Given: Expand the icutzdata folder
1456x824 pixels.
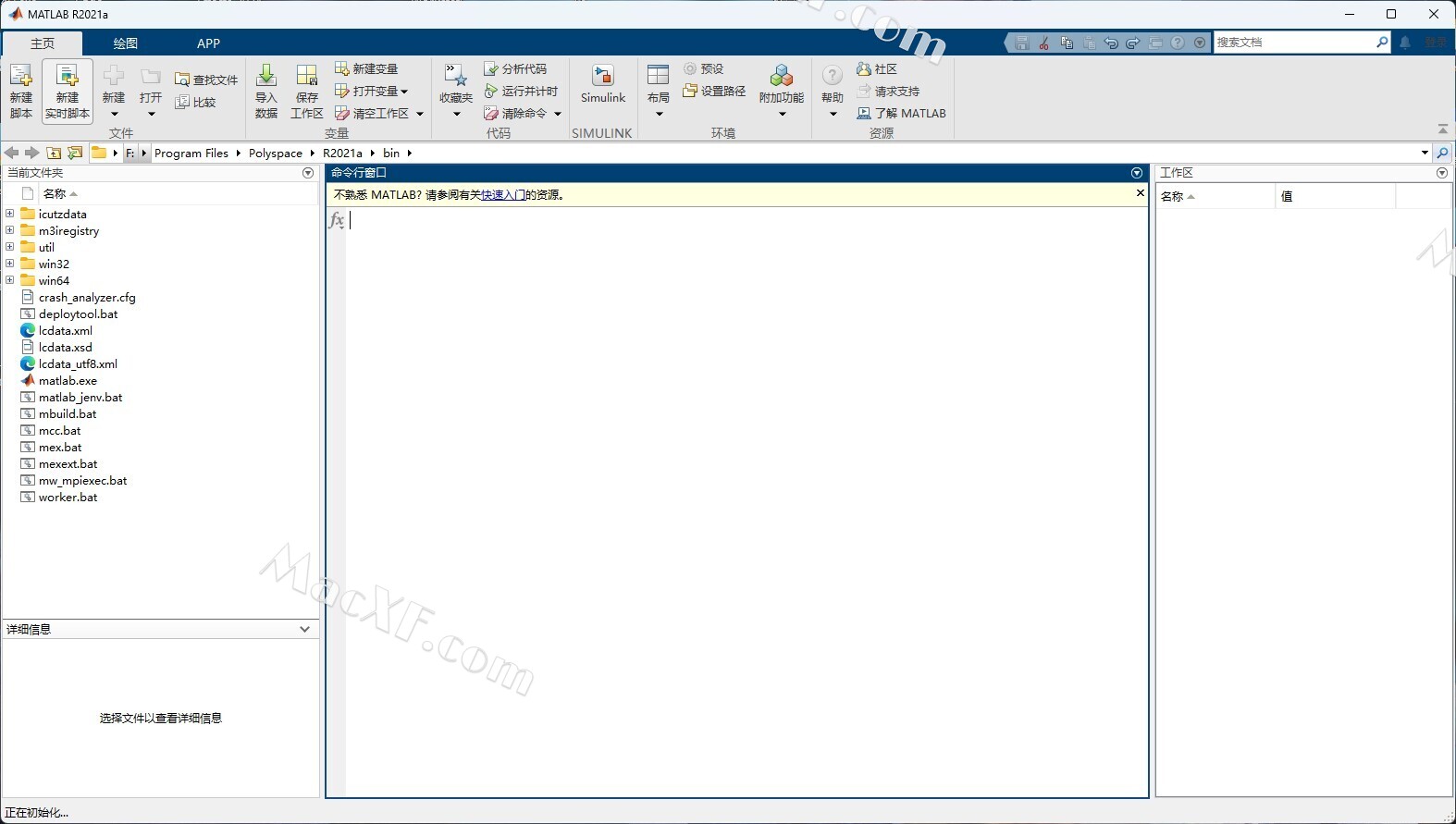Looking at the screenshot, I should pyautogui.click(x=10, y=214).
